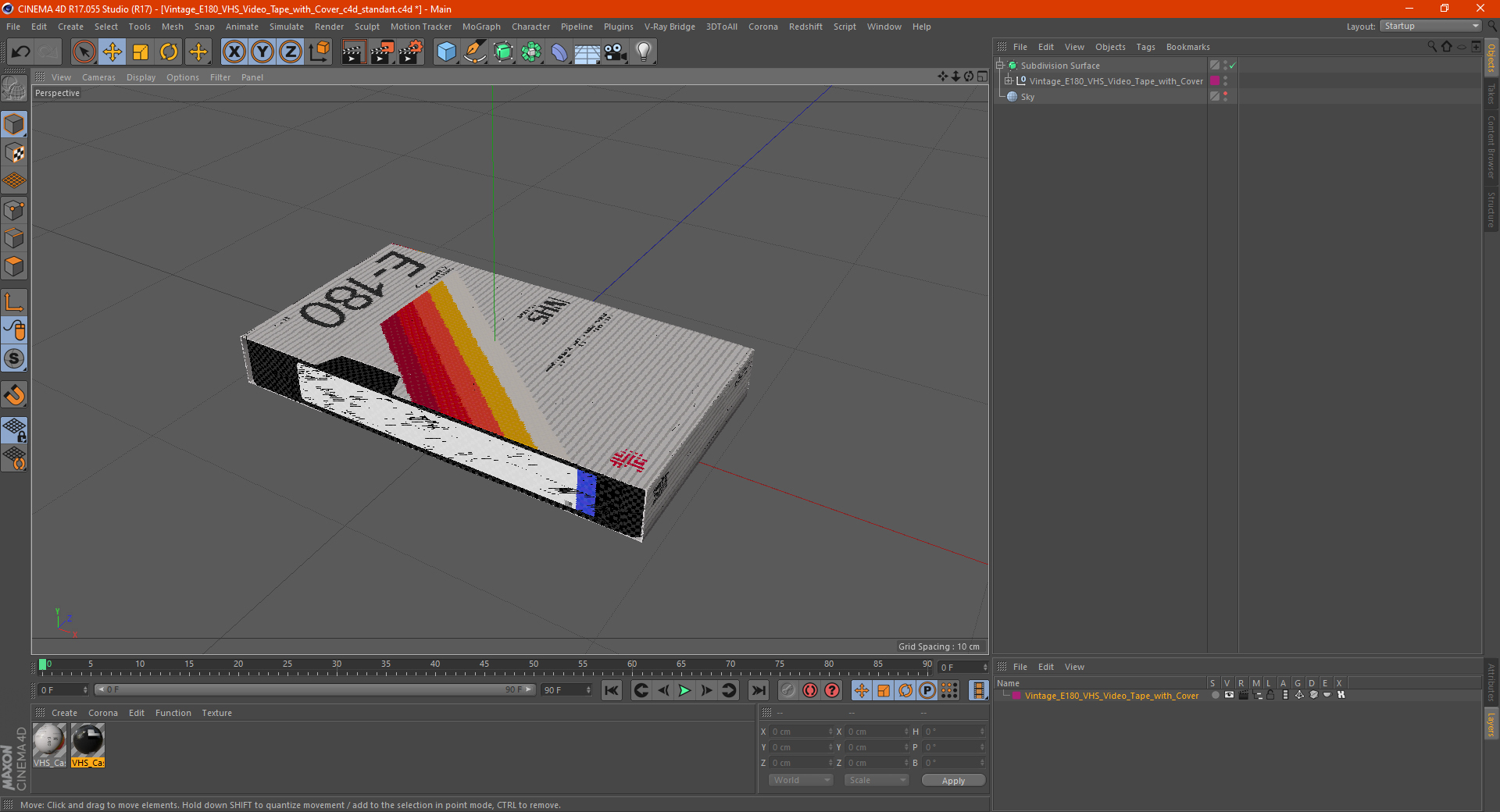Toggle Y axis lock
The image size is (1500, 812).
tap(262, 52)
